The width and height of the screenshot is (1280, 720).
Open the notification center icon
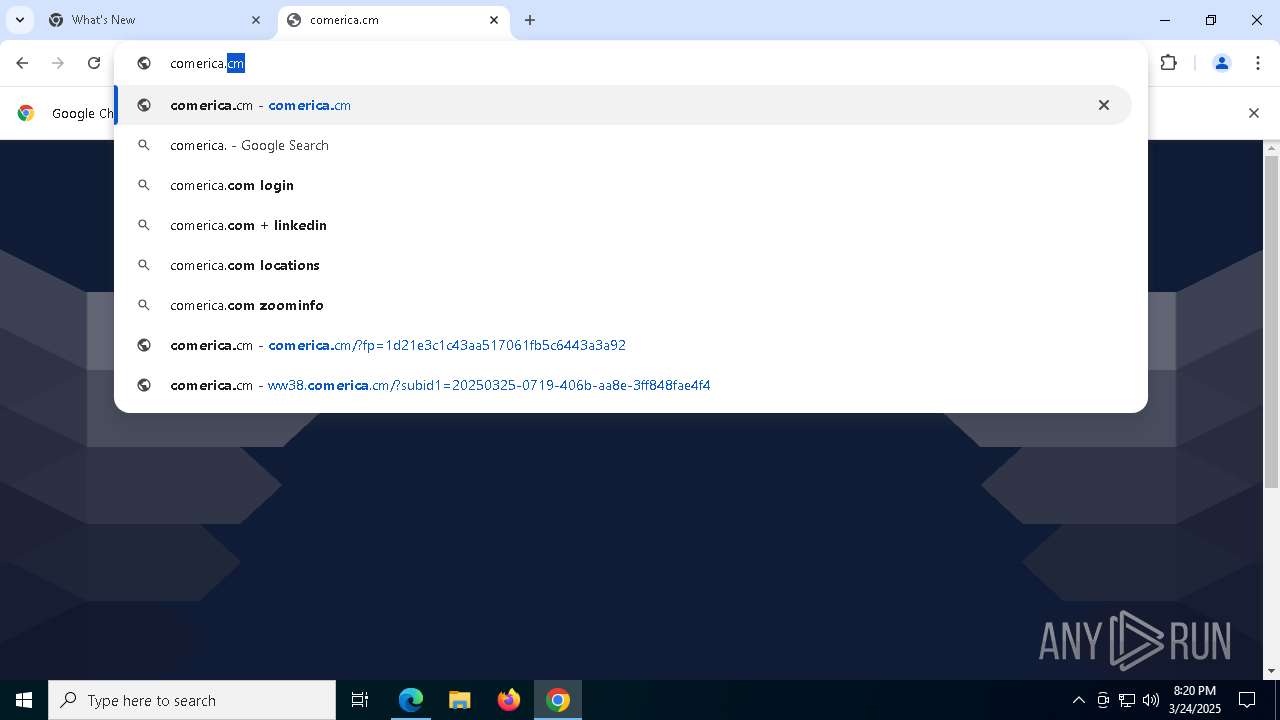[x=1247, y=700]
